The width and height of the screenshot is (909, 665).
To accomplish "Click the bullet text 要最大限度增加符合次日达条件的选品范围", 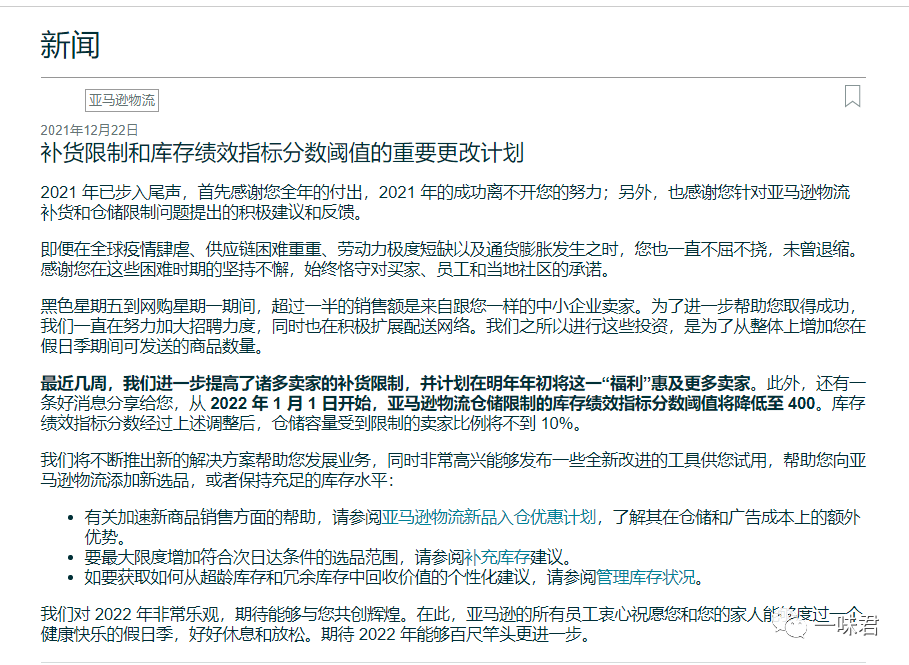I will [241, 557].
